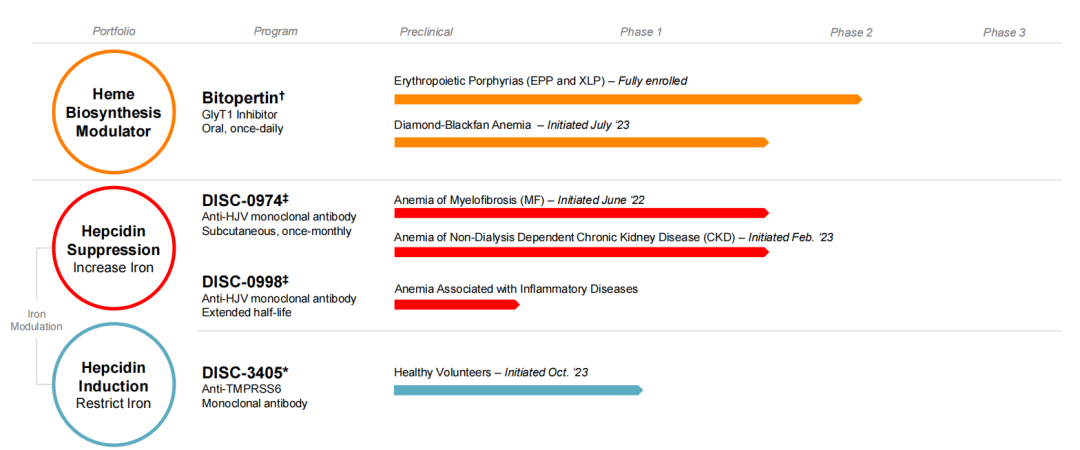1080x450 pixels.
Task: Click the Diamond-Blackfan Anemia orange bar
Action: pyautogui.click(x=580, y=143)
